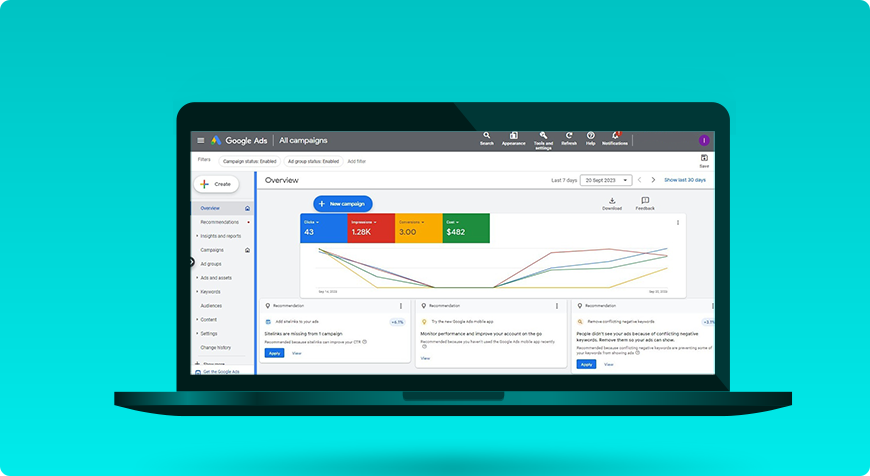The image size is (870, 476).
Task: Open the Notifications bell
Action: pos(615,139)
